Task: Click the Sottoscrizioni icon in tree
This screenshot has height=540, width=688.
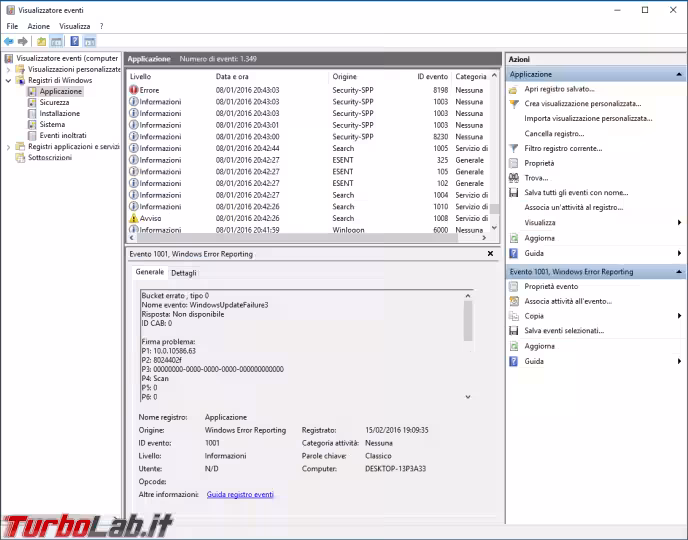Action: pos(20,157)
